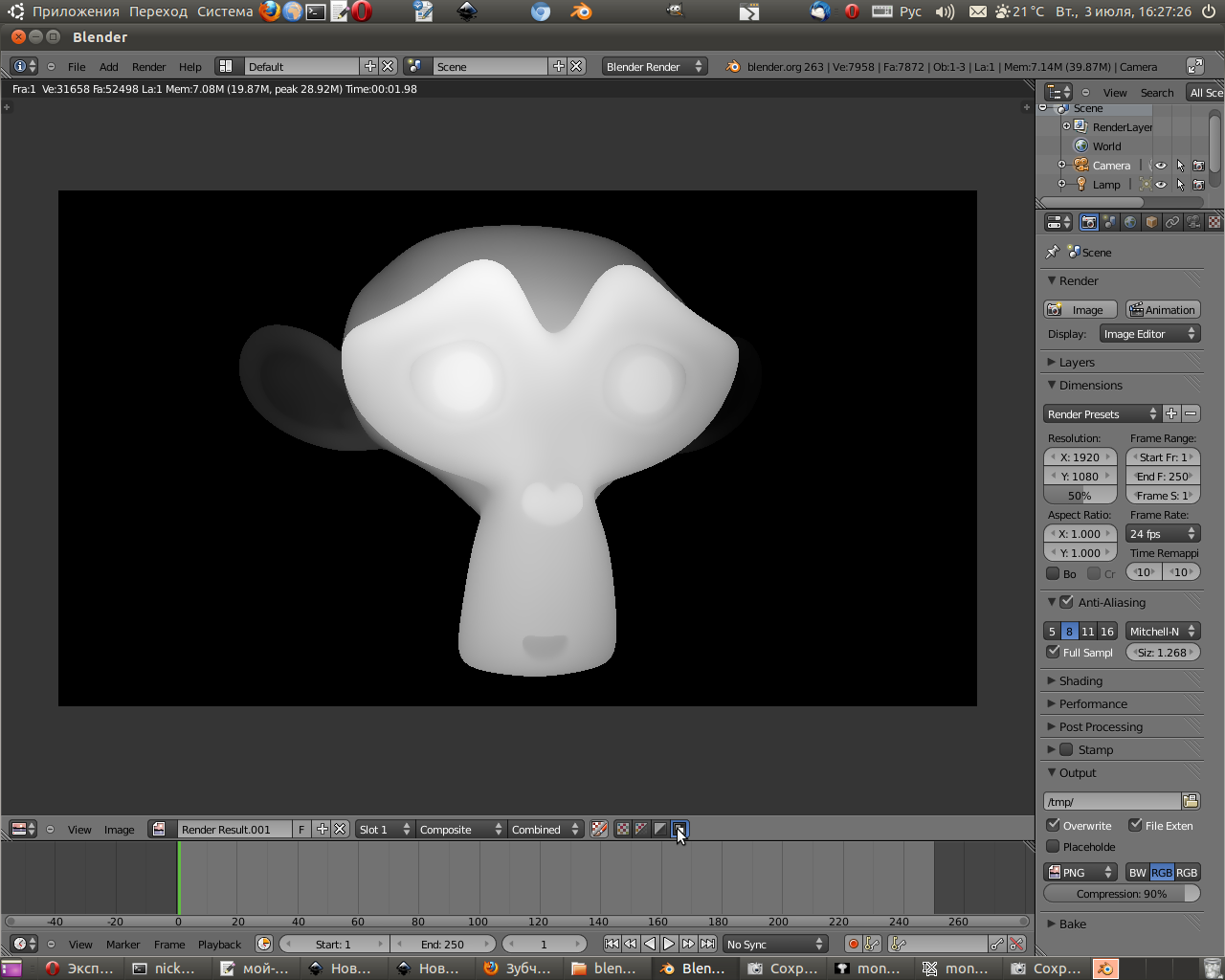This screenshot has width=1225, height=980.
Task: Open the terminal from the top panel
Action: [316, 11]
